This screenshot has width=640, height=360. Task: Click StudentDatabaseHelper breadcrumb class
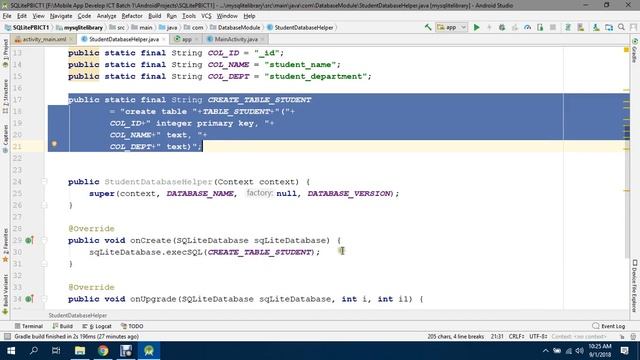300,27
